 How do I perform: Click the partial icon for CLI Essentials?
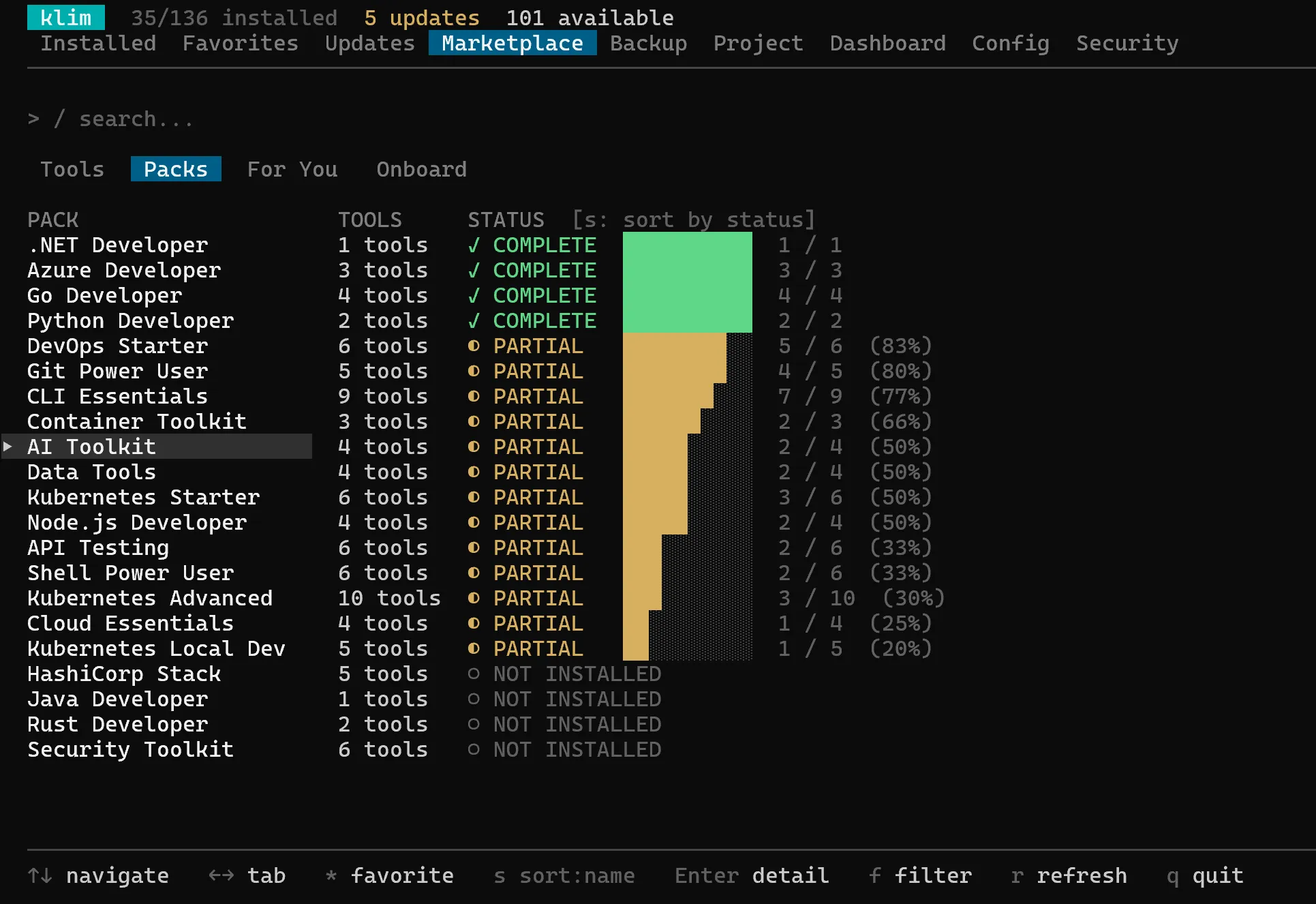pos(474,396)
